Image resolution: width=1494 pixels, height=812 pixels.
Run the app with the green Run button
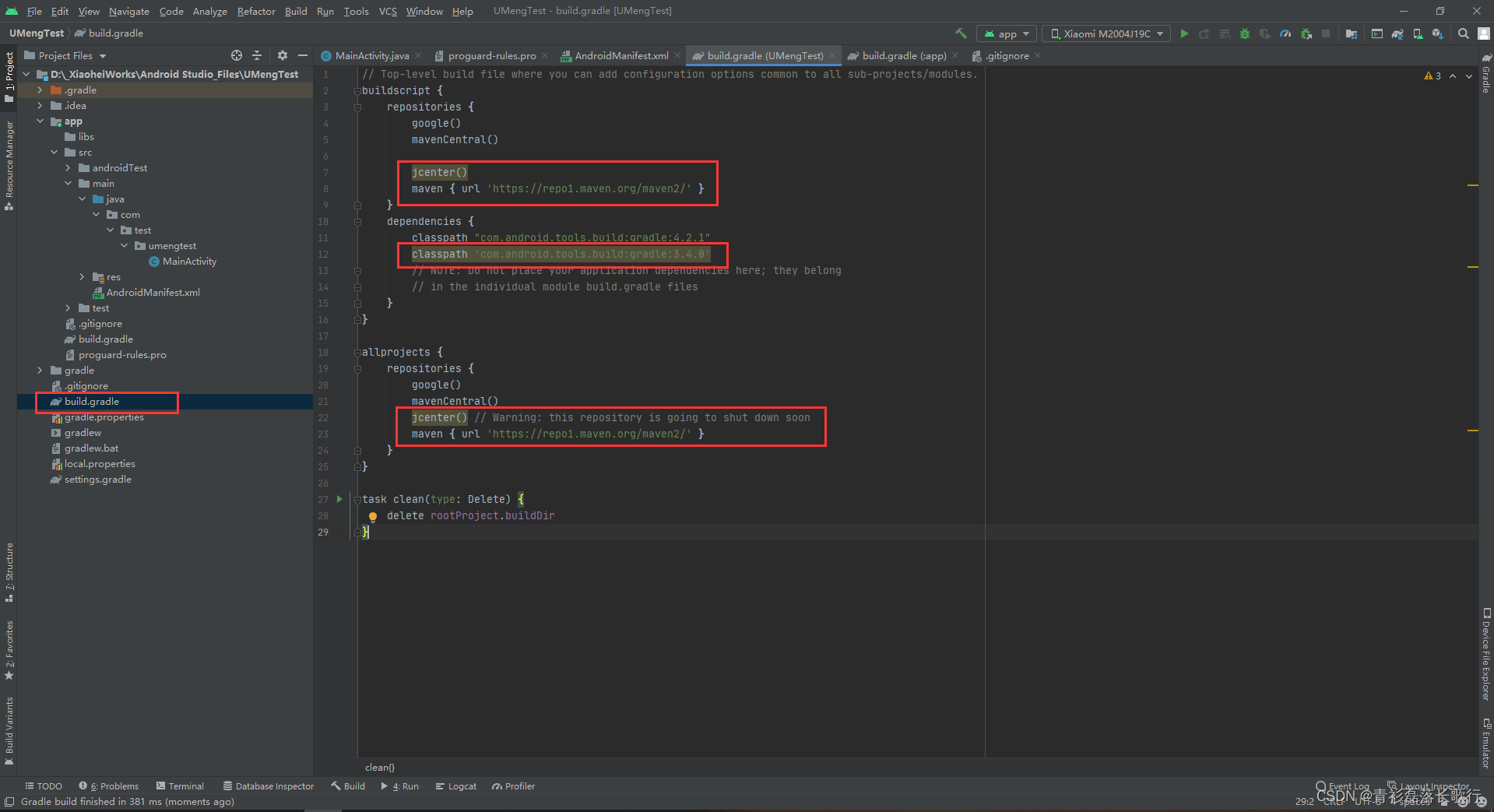pos(1185,33)
